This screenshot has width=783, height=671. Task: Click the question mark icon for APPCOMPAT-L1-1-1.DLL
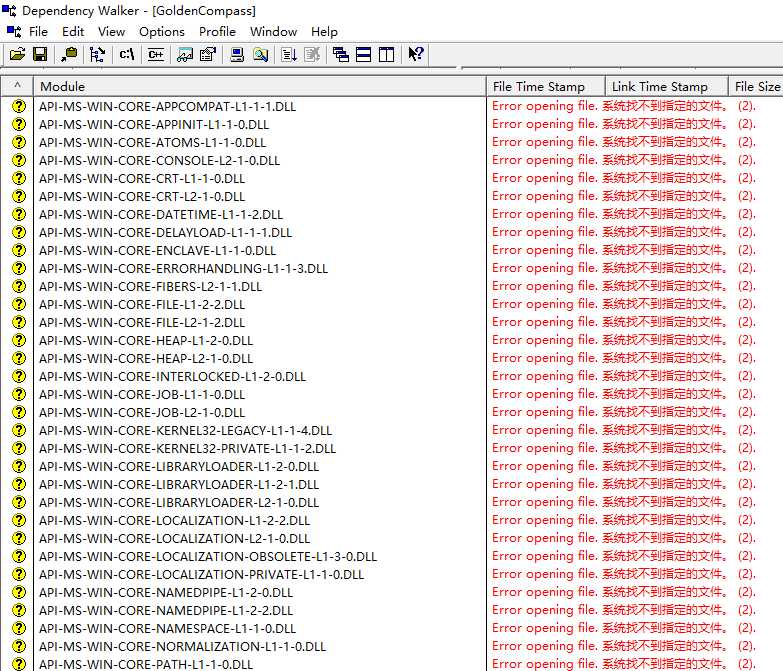coord(18,106)
